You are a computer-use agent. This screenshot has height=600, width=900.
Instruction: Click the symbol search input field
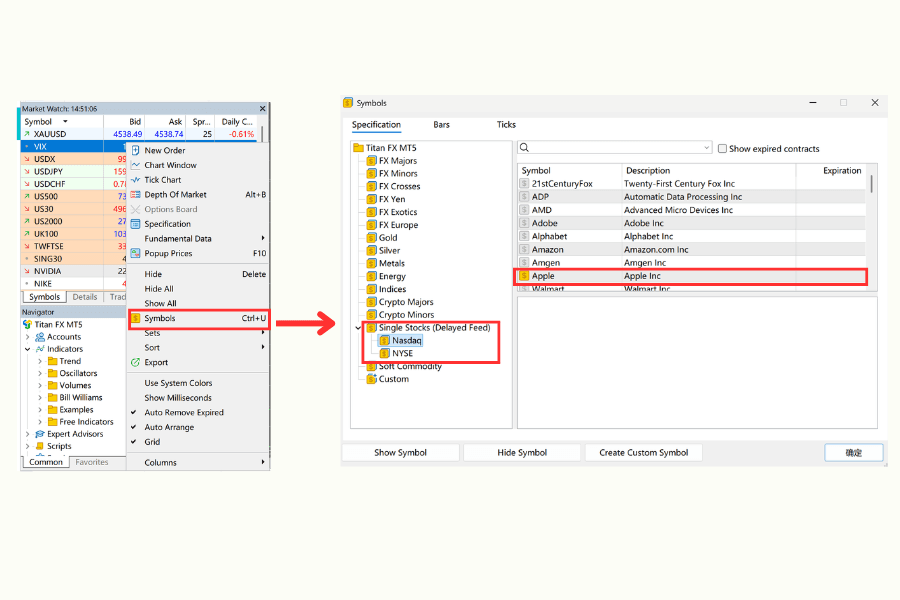[614, 148]
